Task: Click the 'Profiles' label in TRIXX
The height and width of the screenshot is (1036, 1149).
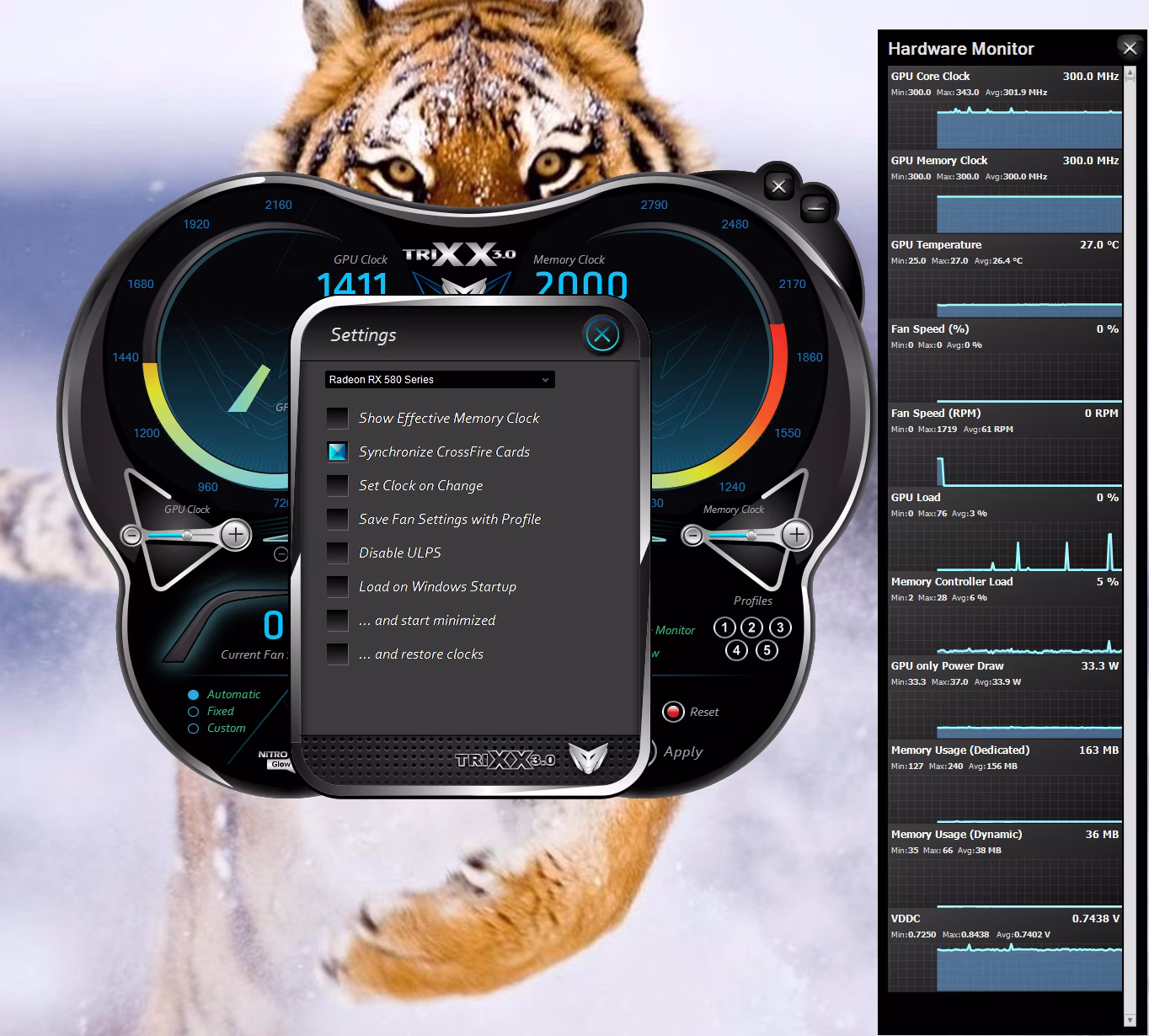Action: [753, 601]
